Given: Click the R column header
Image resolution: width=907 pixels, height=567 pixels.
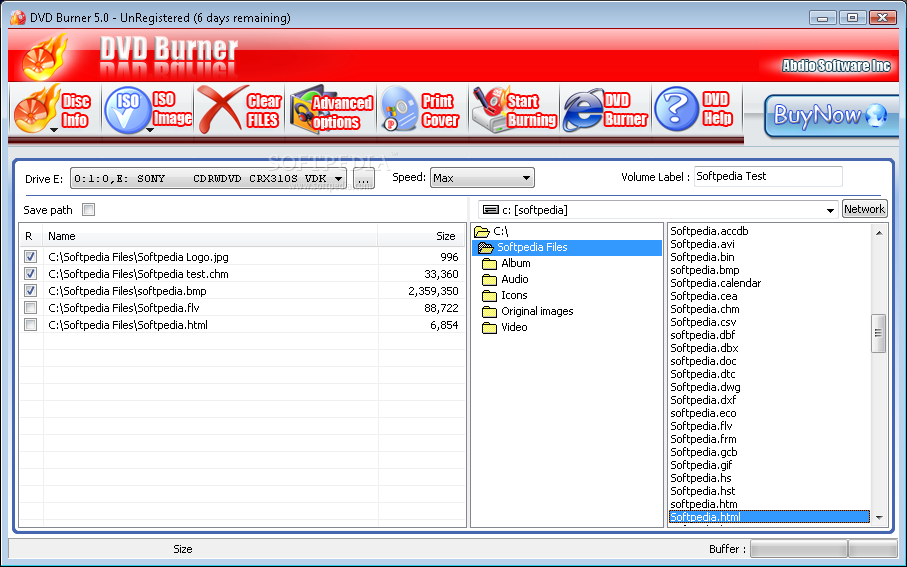Looking at the screenshot, I should pos(31,236).
